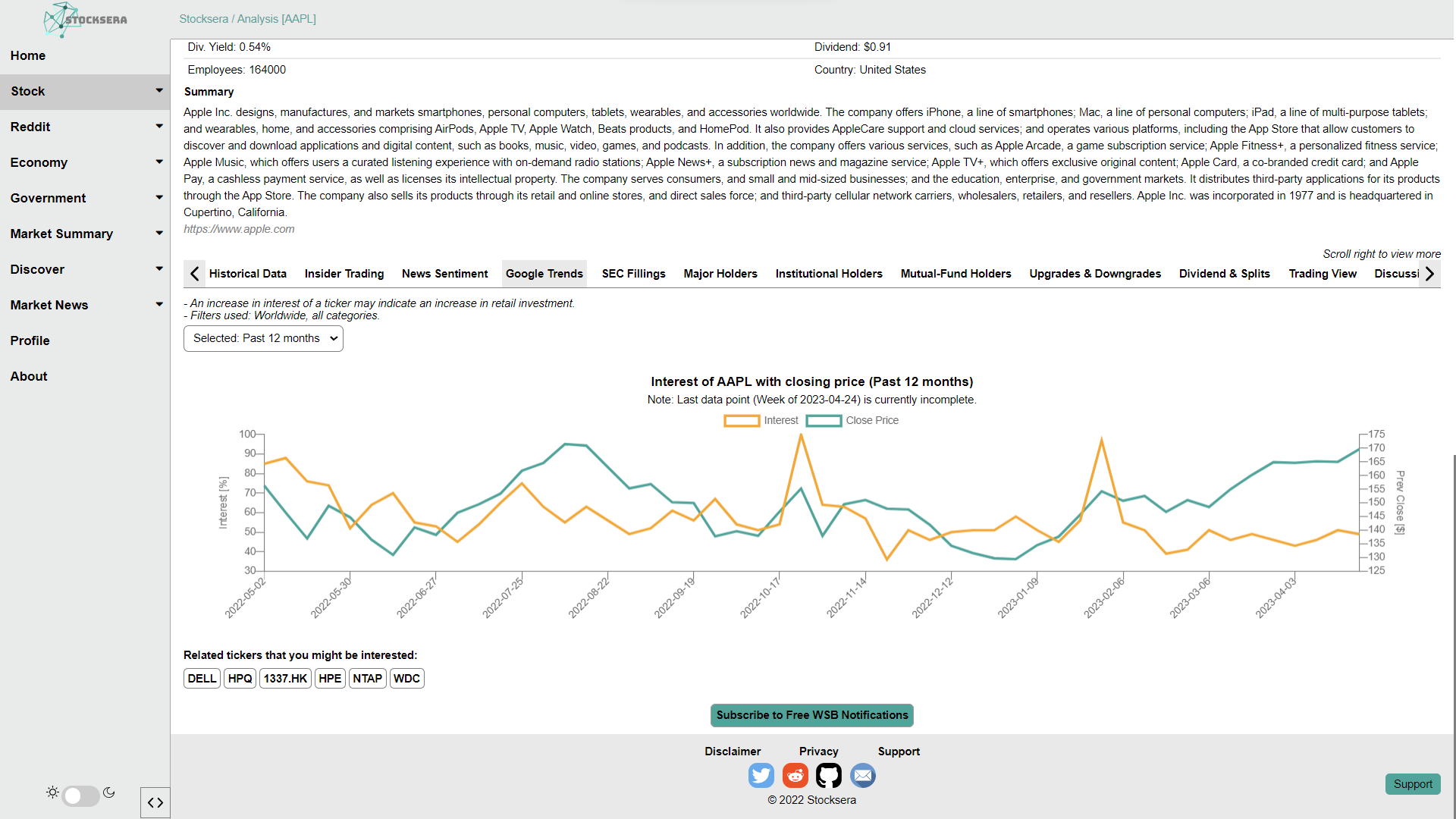1456x819 pixels.
Task: Click the Stocksera logo
Action: coord(85,20)
